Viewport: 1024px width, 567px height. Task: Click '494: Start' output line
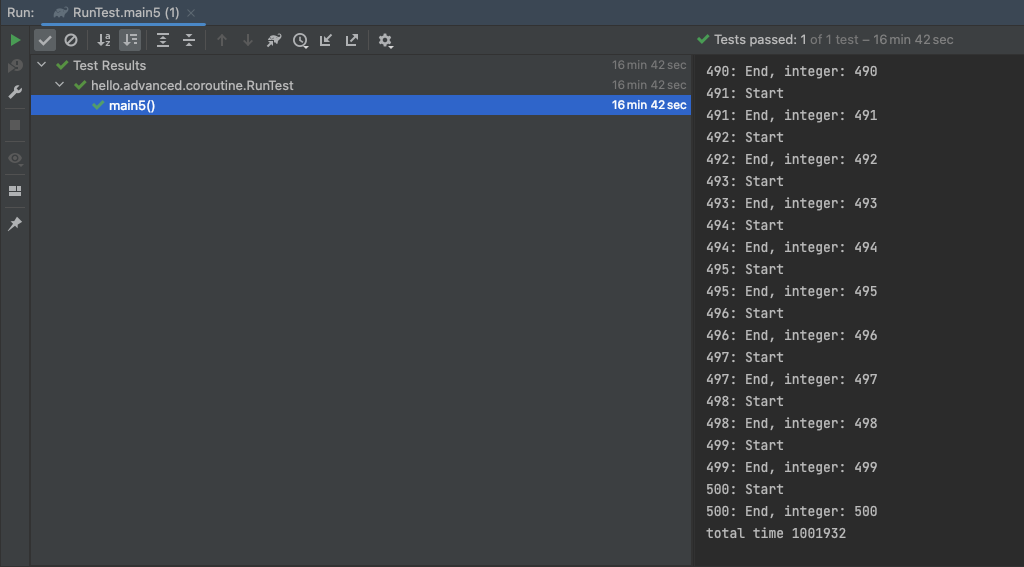coord(744,225)
